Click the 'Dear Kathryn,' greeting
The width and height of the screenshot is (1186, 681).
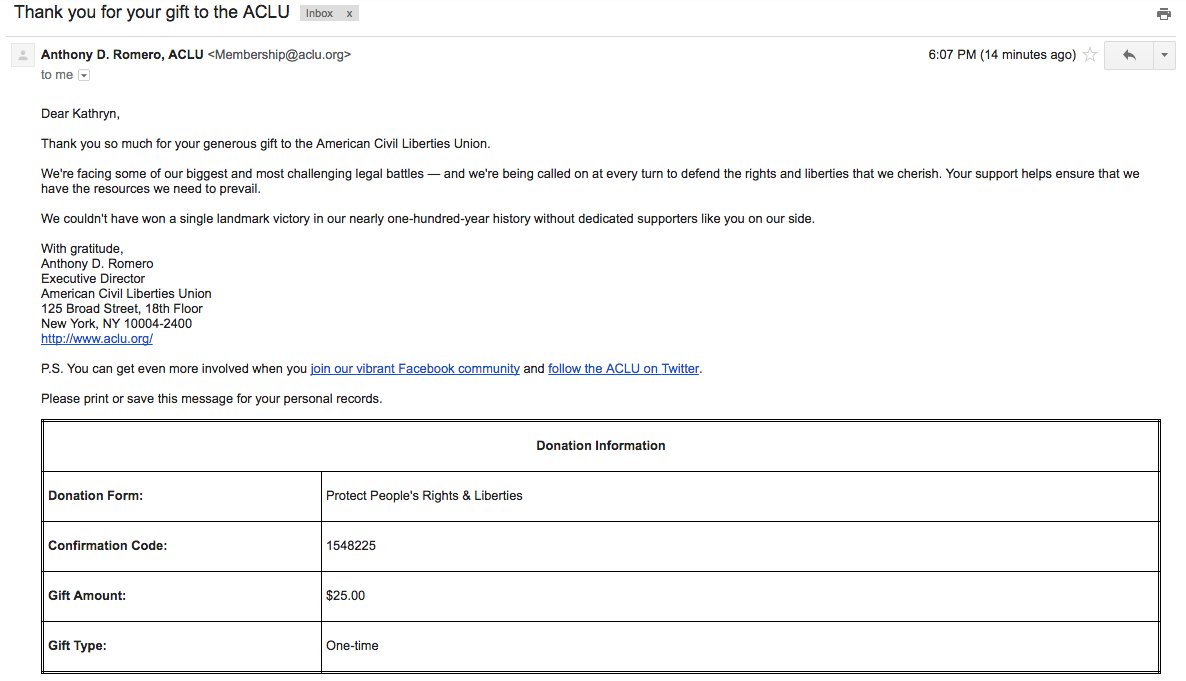pyautogui.click(x=80, y=114)
